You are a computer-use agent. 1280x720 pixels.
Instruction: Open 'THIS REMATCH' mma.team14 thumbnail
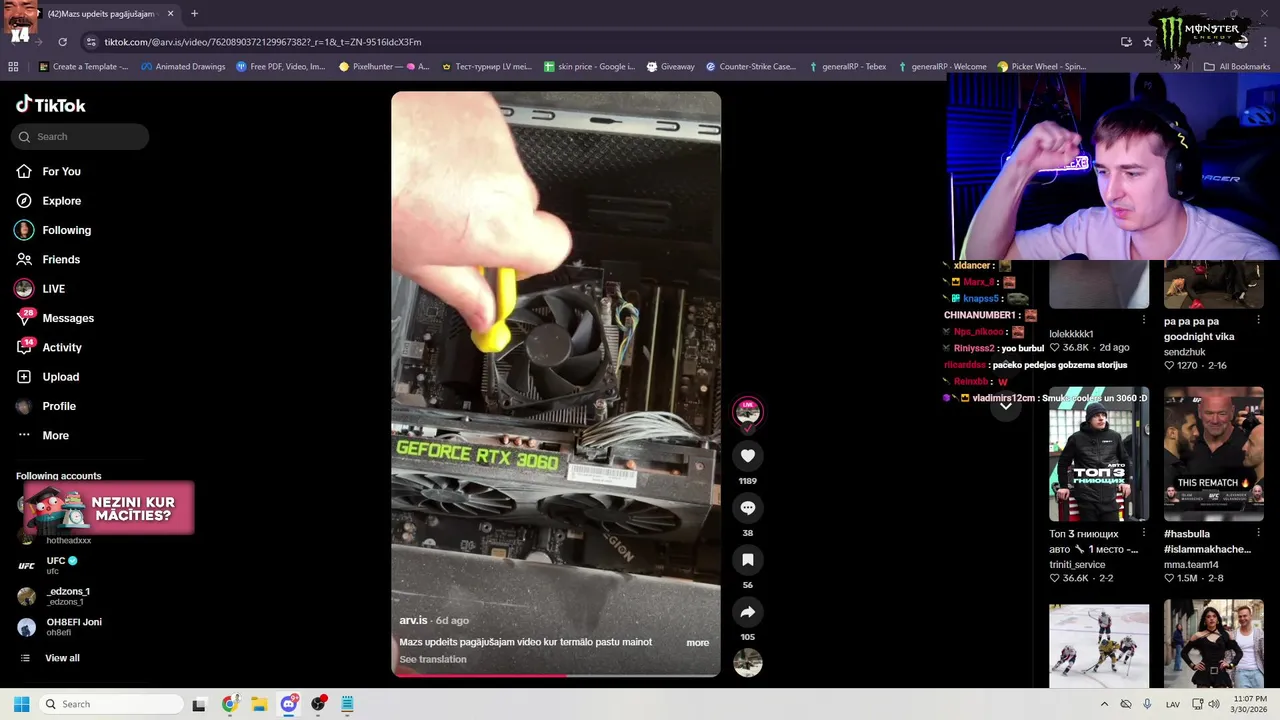[1214, 454]
